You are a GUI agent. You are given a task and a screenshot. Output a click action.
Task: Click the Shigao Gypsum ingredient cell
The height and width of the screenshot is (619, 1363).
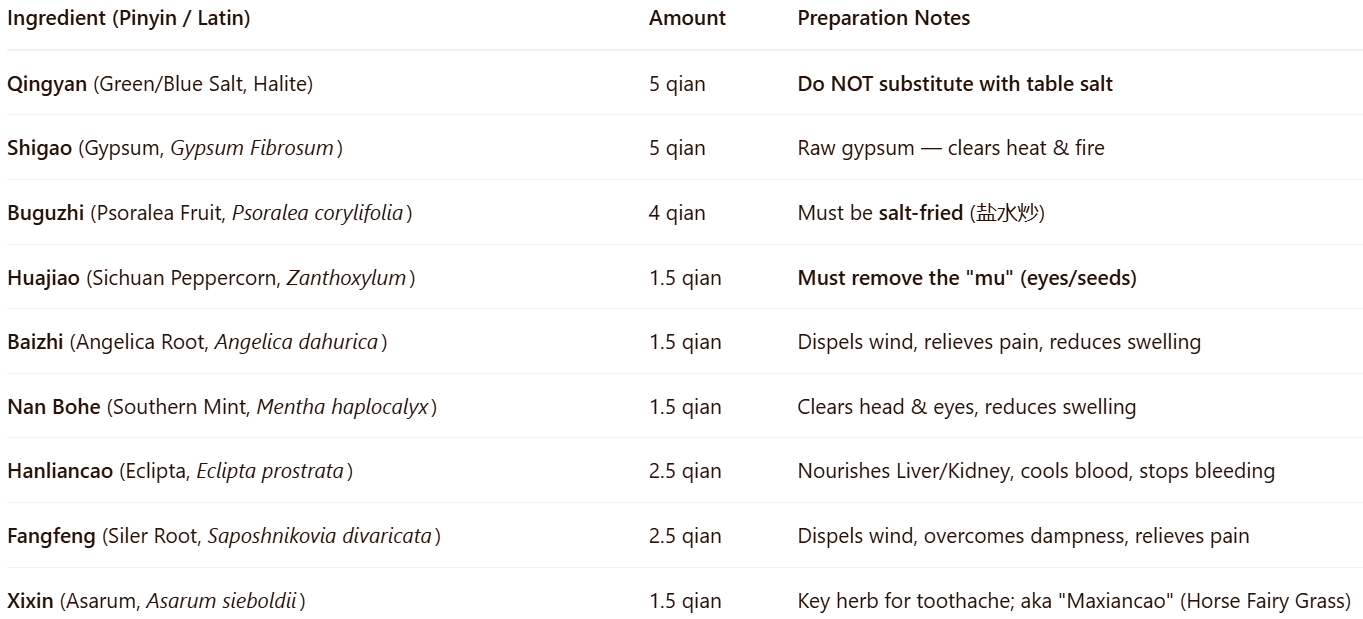175,148
